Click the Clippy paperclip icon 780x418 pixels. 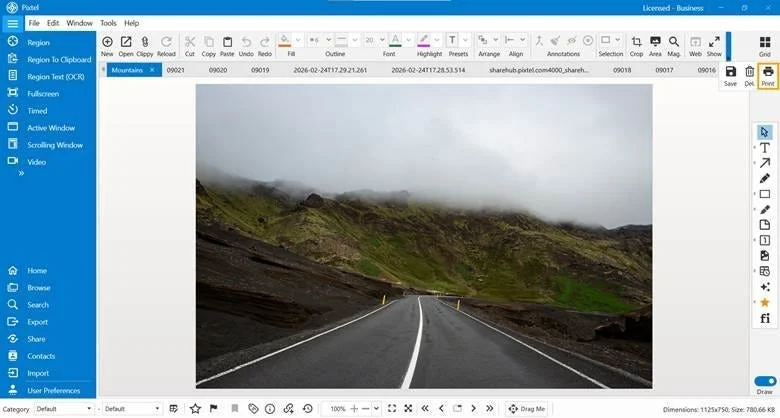click(145, 42)
